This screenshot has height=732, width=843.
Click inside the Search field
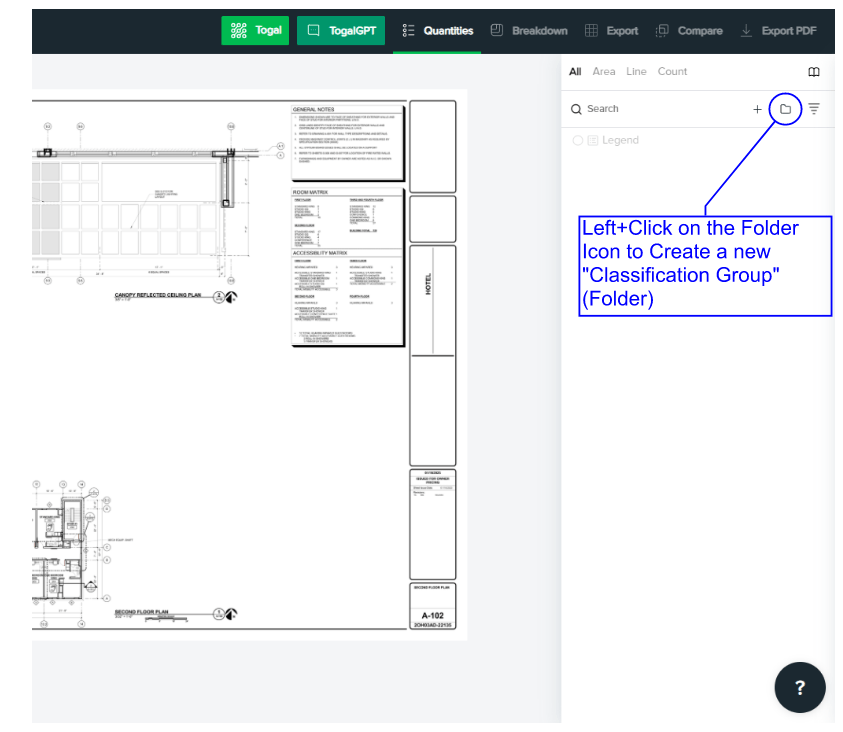point(640,108)
